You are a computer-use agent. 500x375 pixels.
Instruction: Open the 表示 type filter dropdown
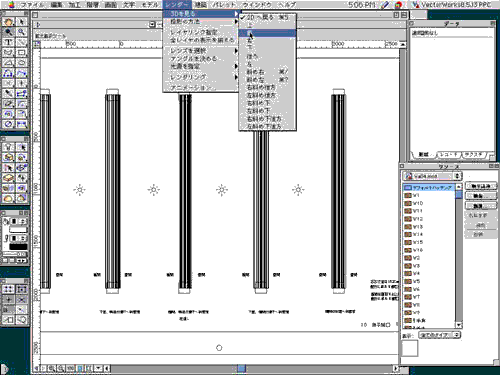(x=440, y=335)
